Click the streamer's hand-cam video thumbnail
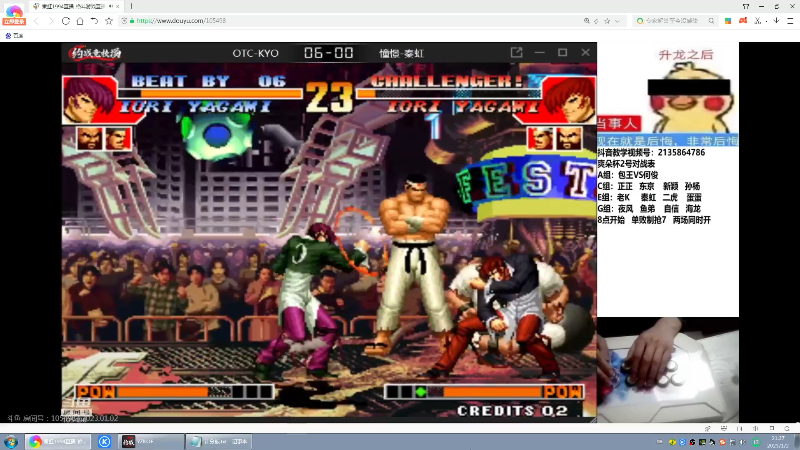 click(668, 369)
